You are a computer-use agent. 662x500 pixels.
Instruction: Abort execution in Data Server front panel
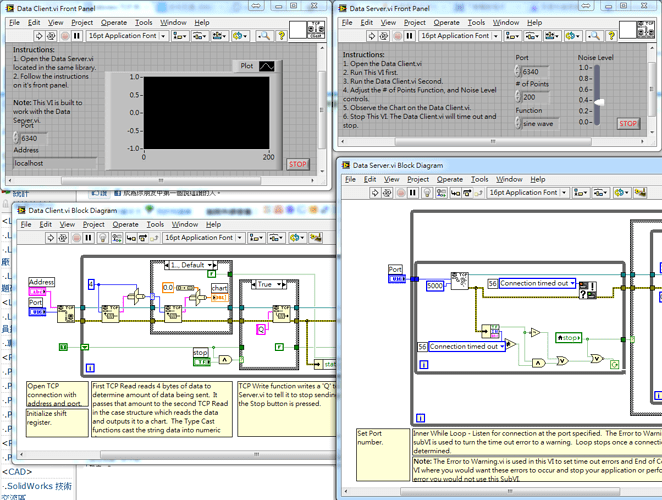[x=397, y=36]
